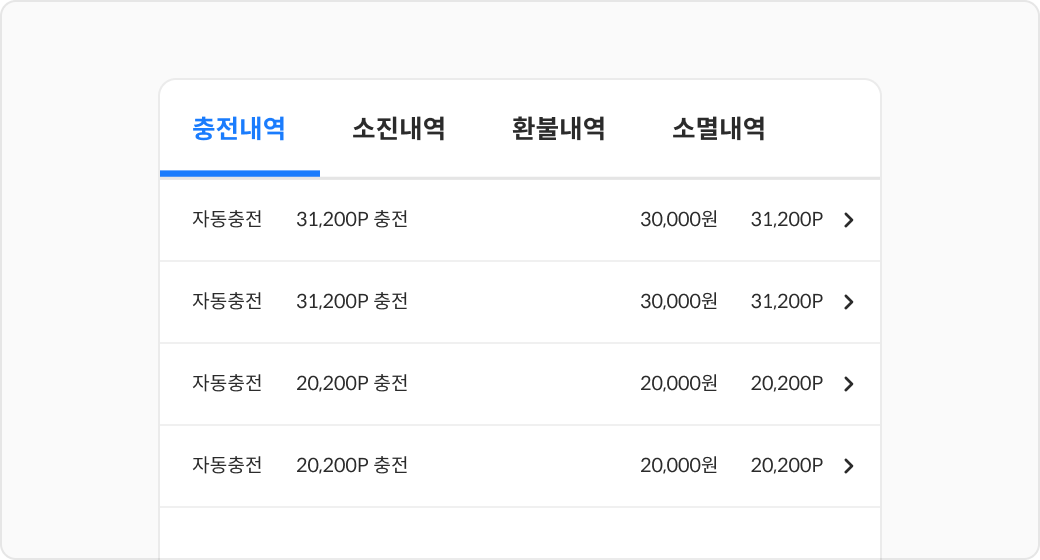Click 자동충전 label in the third row
1040x560 pixels.
[227, 384]
